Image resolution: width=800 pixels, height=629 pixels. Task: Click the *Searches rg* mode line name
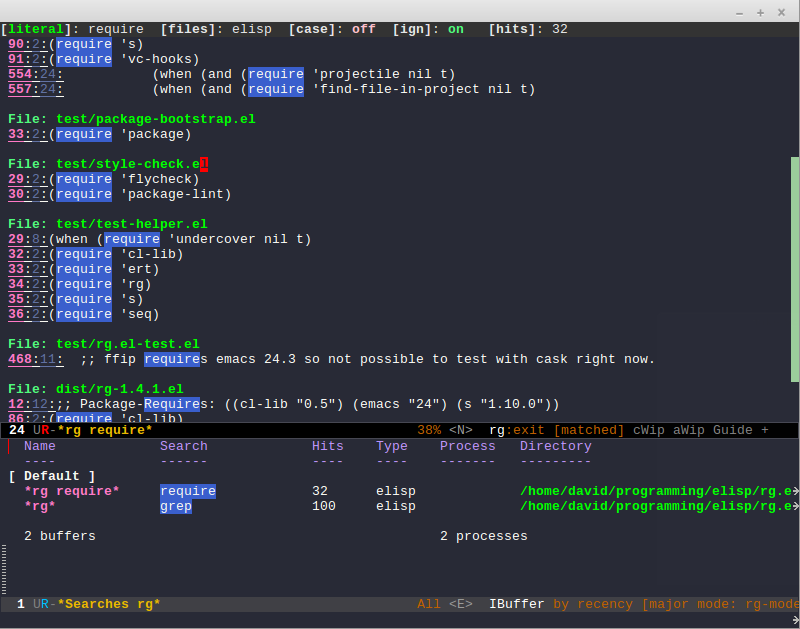coord(109,604)
